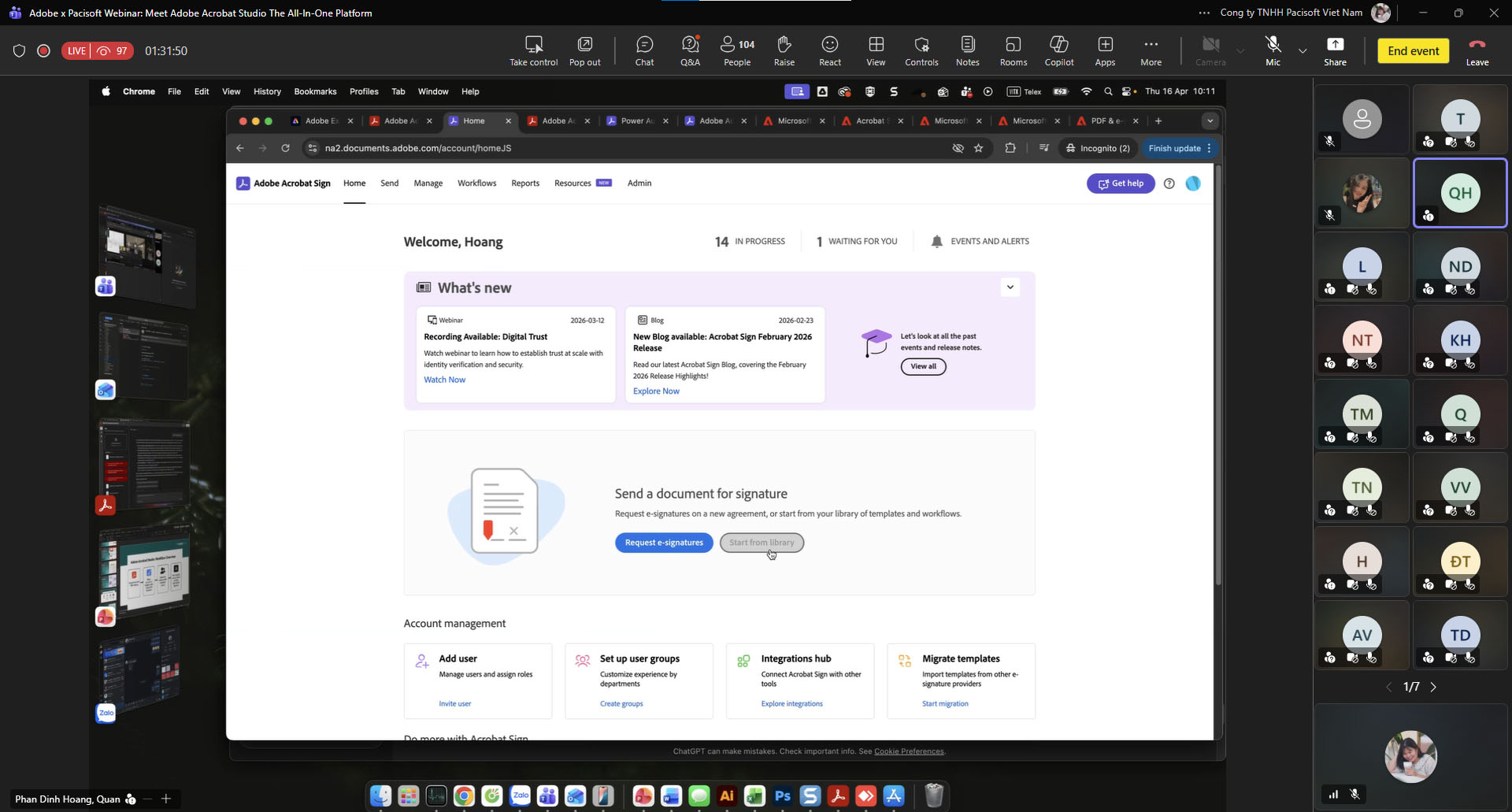Go to next participant page
The image size is (1512, 812).
tap(1433, 687)
